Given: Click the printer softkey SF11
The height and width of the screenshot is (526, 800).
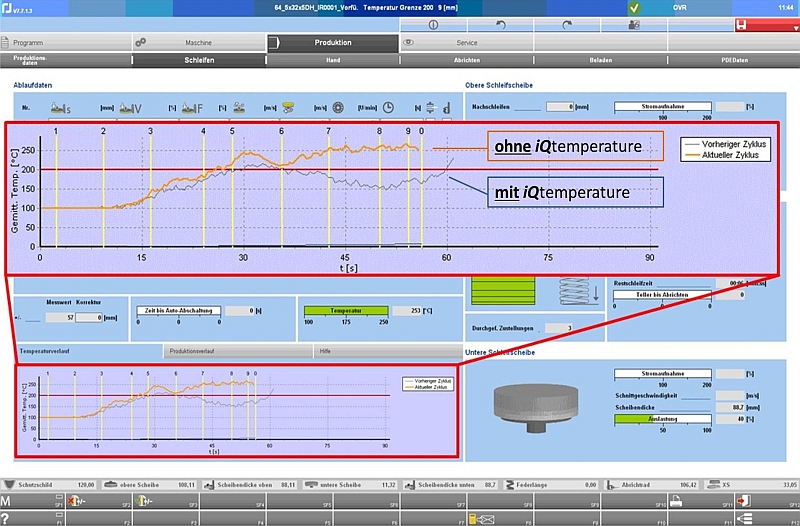Looking at the screenshot, I should coord(701,501).
